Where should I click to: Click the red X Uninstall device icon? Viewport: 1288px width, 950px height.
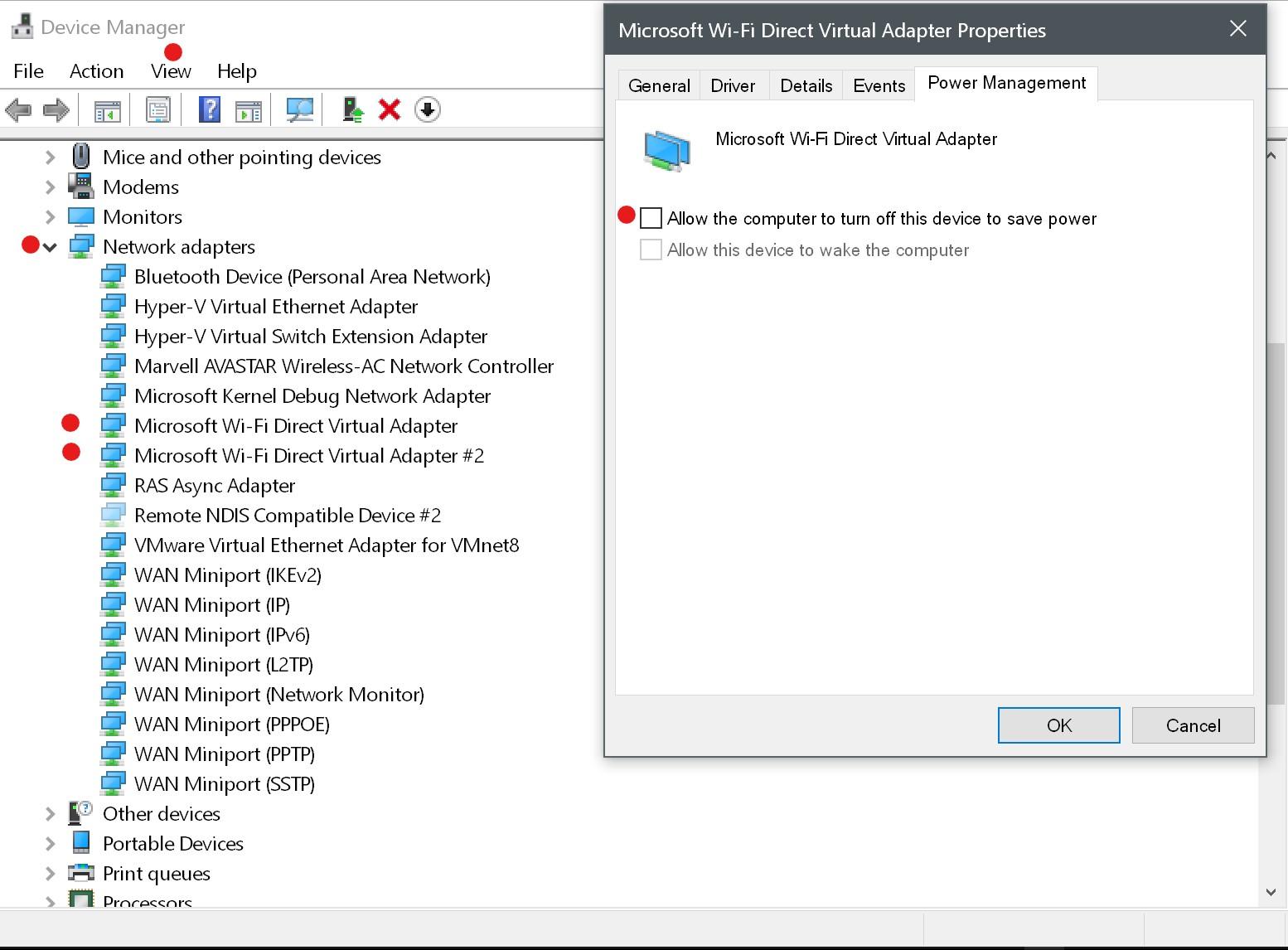[389, 109]
